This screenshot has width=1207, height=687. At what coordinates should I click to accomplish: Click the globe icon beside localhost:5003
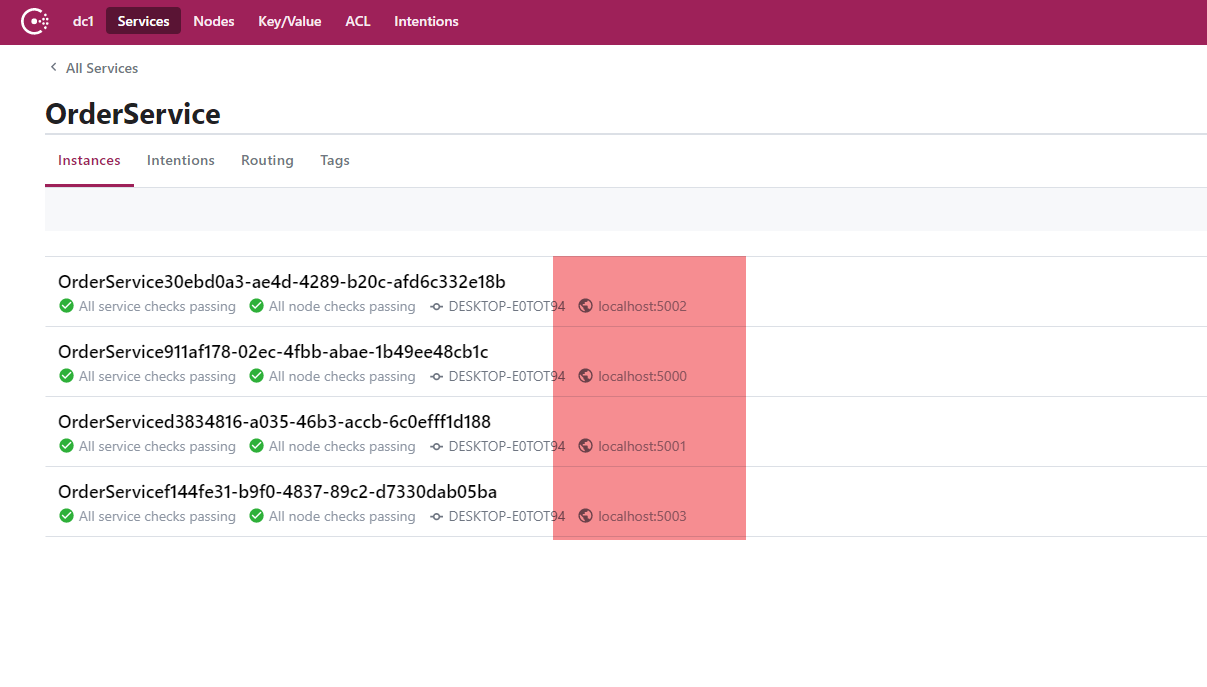[x=586, y=517]
